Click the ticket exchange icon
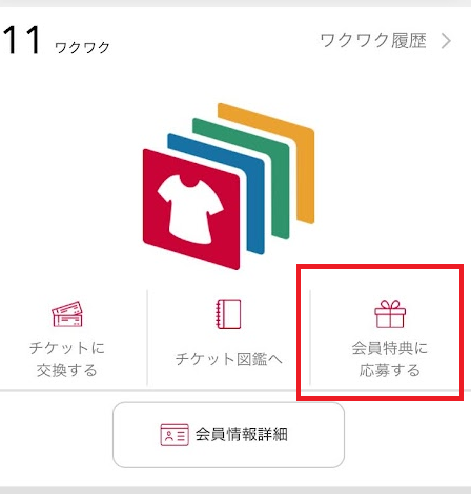Viewport: 471px width, 494px height. point(68,314)
